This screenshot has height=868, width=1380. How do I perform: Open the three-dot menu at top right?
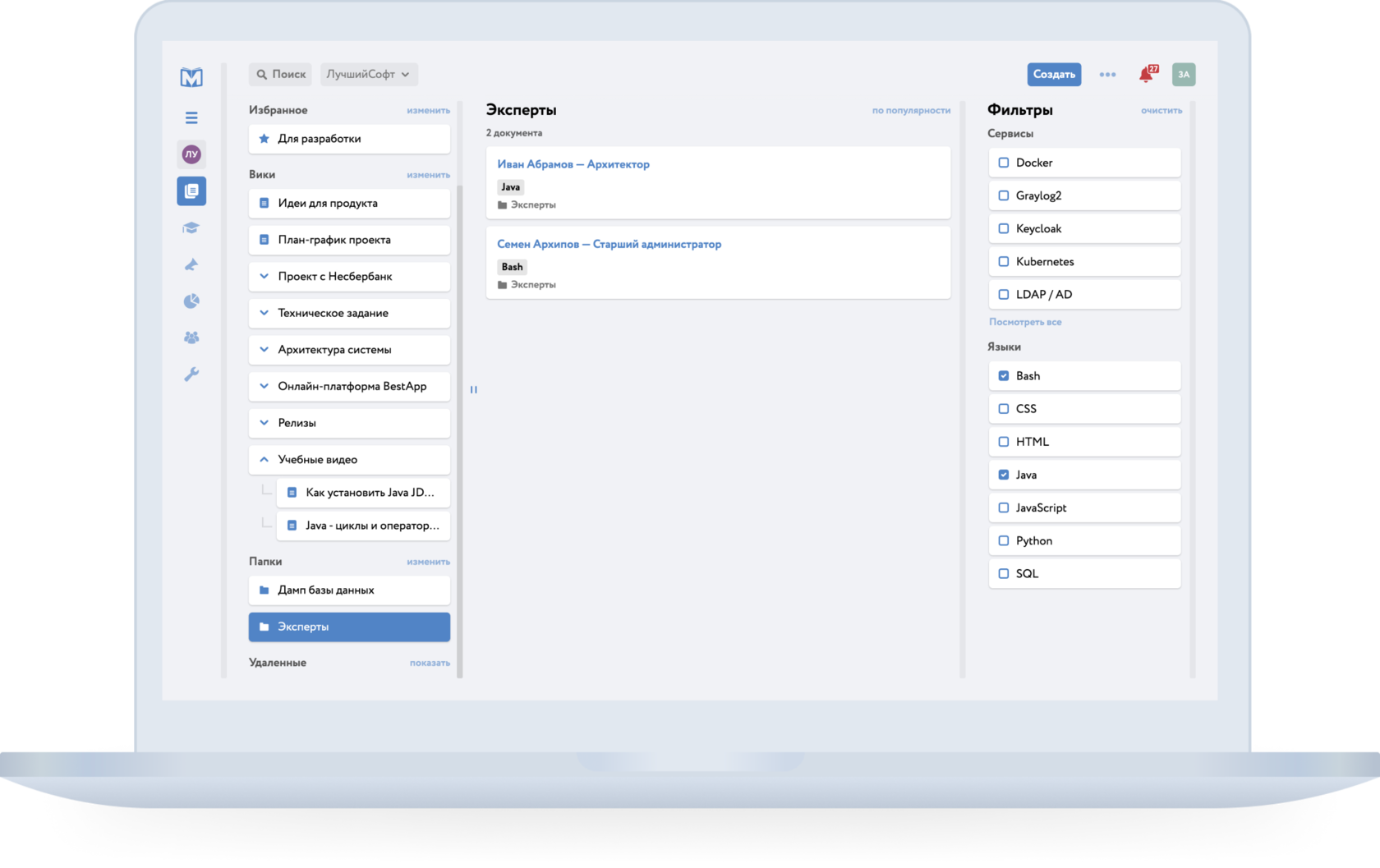[1107, 74]
